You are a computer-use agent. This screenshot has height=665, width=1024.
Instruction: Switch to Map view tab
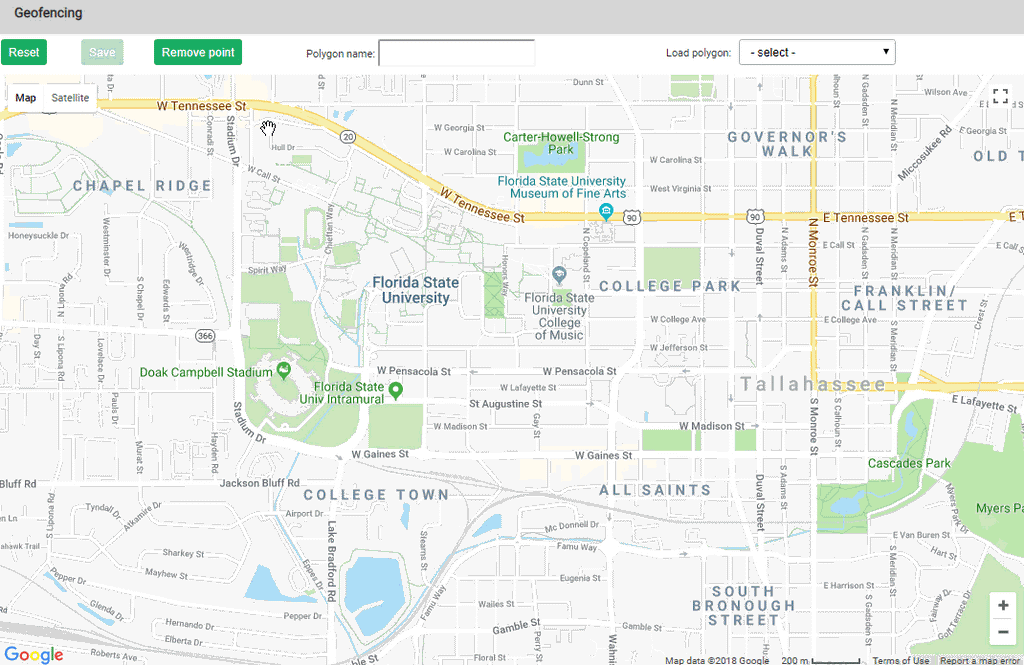click(25, 98)
